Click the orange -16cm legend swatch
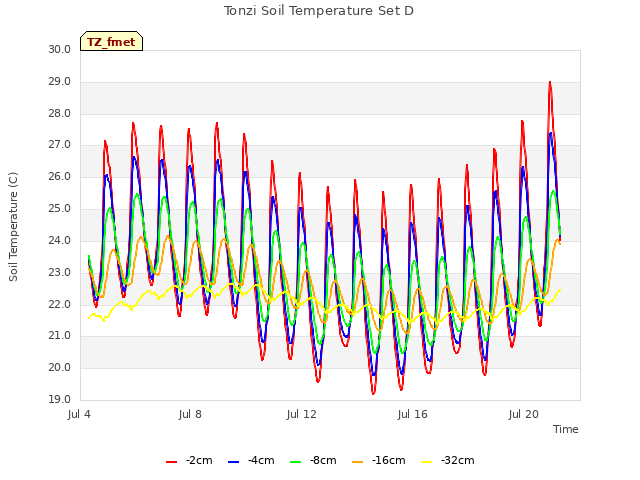Image resolution: width=640 pixels, height=480 pixels. click(x=358, y=462)
